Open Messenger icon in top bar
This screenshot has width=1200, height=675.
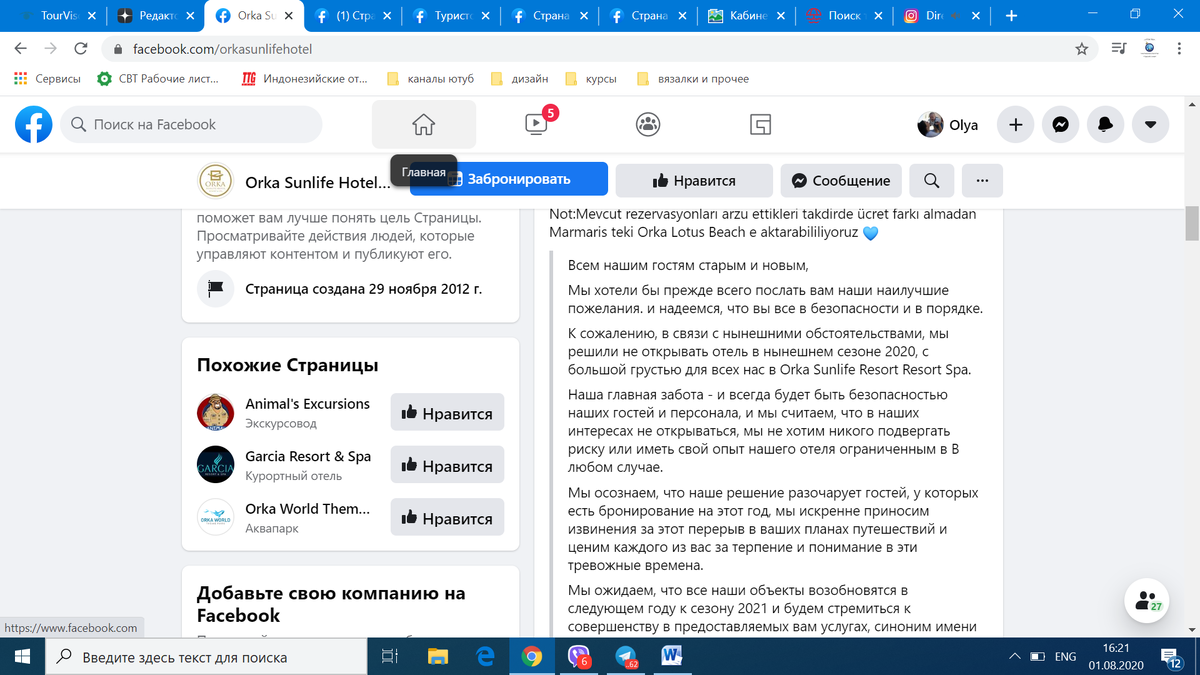(1060, 125)
